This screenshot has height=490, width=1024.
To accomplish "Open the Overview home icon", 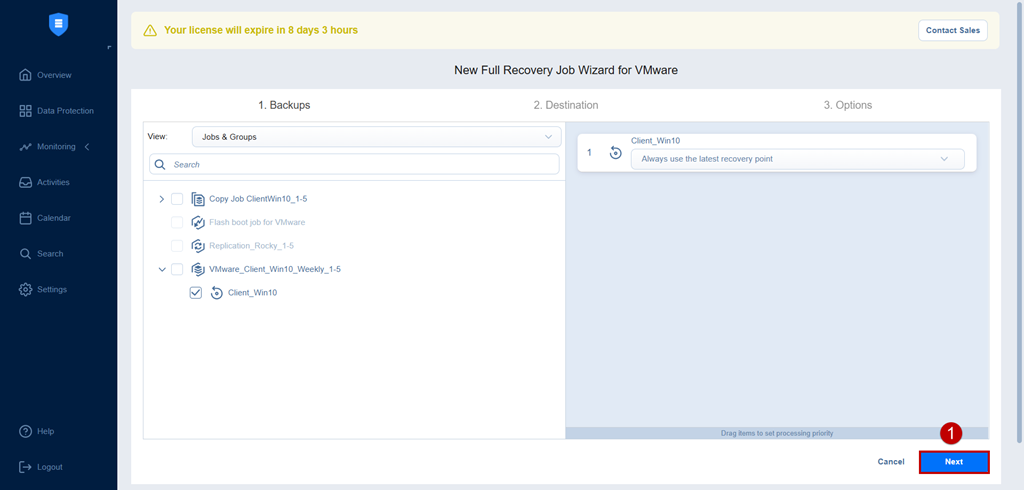I will coord(25,74).
